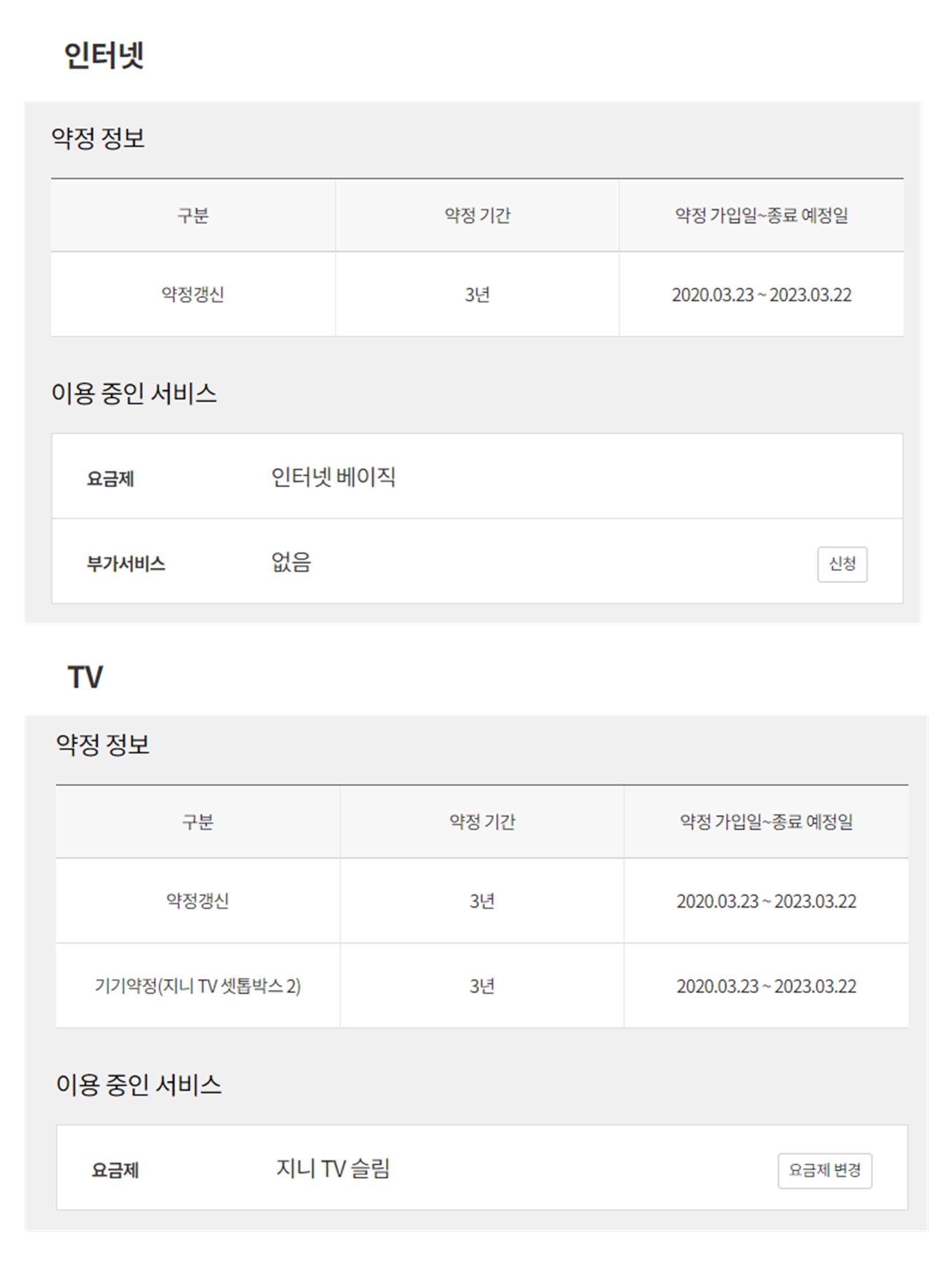952x1268 pixels.
Task: Click 약정 기간 column header in TV table
Action: (482, 822)
